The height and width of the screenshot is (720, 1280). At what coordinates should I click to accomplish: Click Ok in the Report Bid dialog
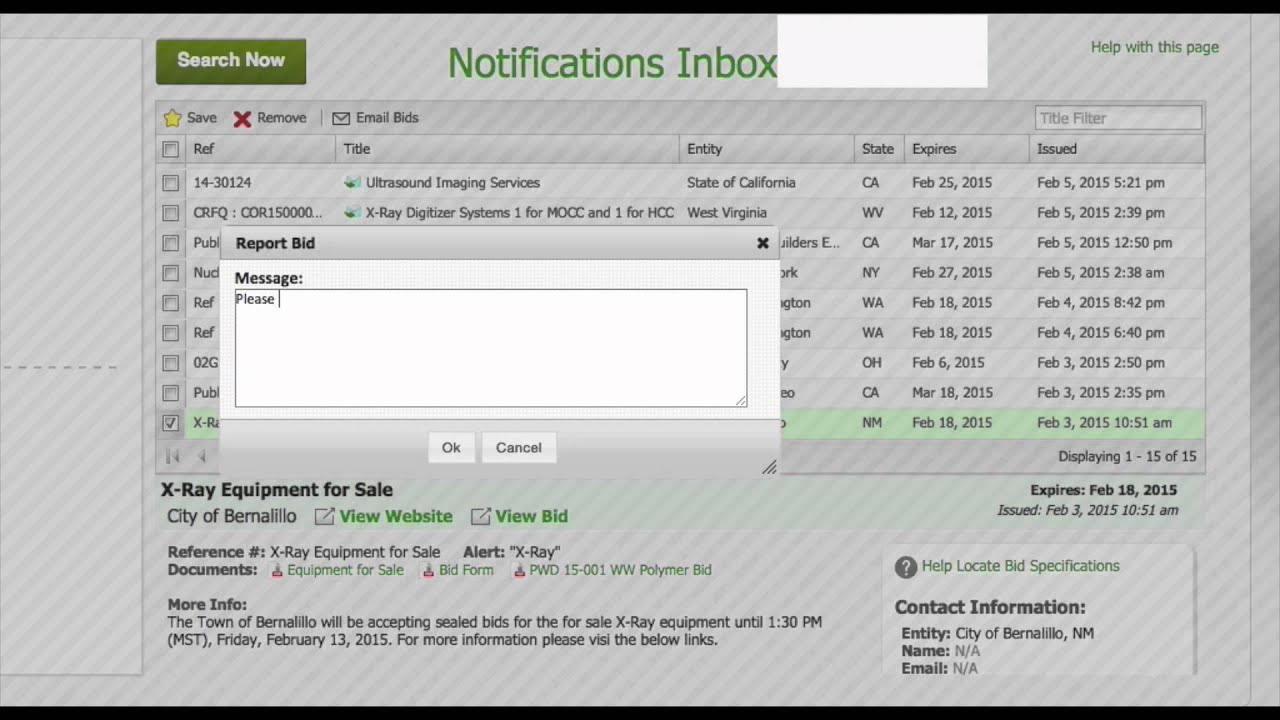pos(451,448)
